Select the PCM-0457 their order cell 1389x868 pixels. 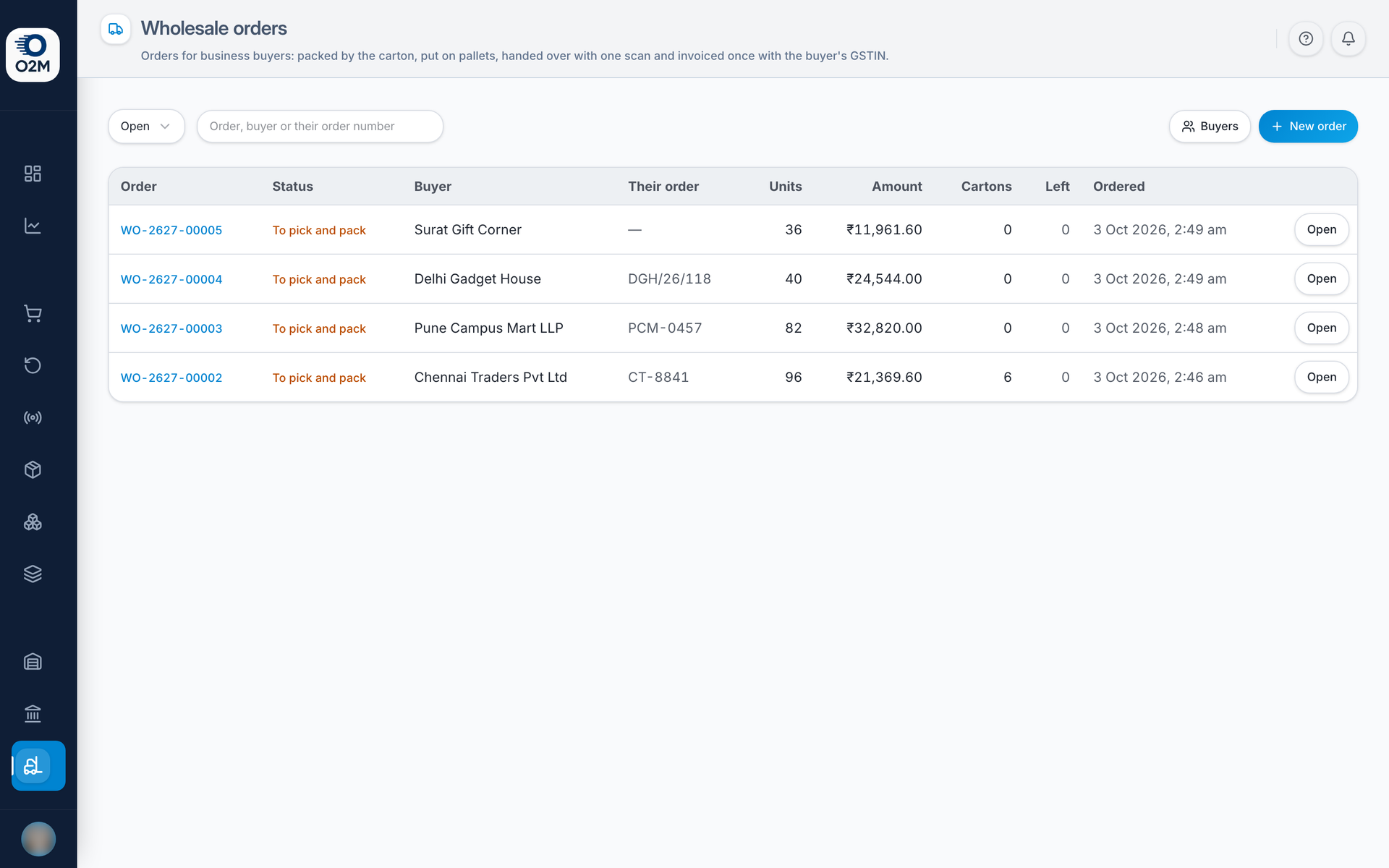tap(665, 328)
